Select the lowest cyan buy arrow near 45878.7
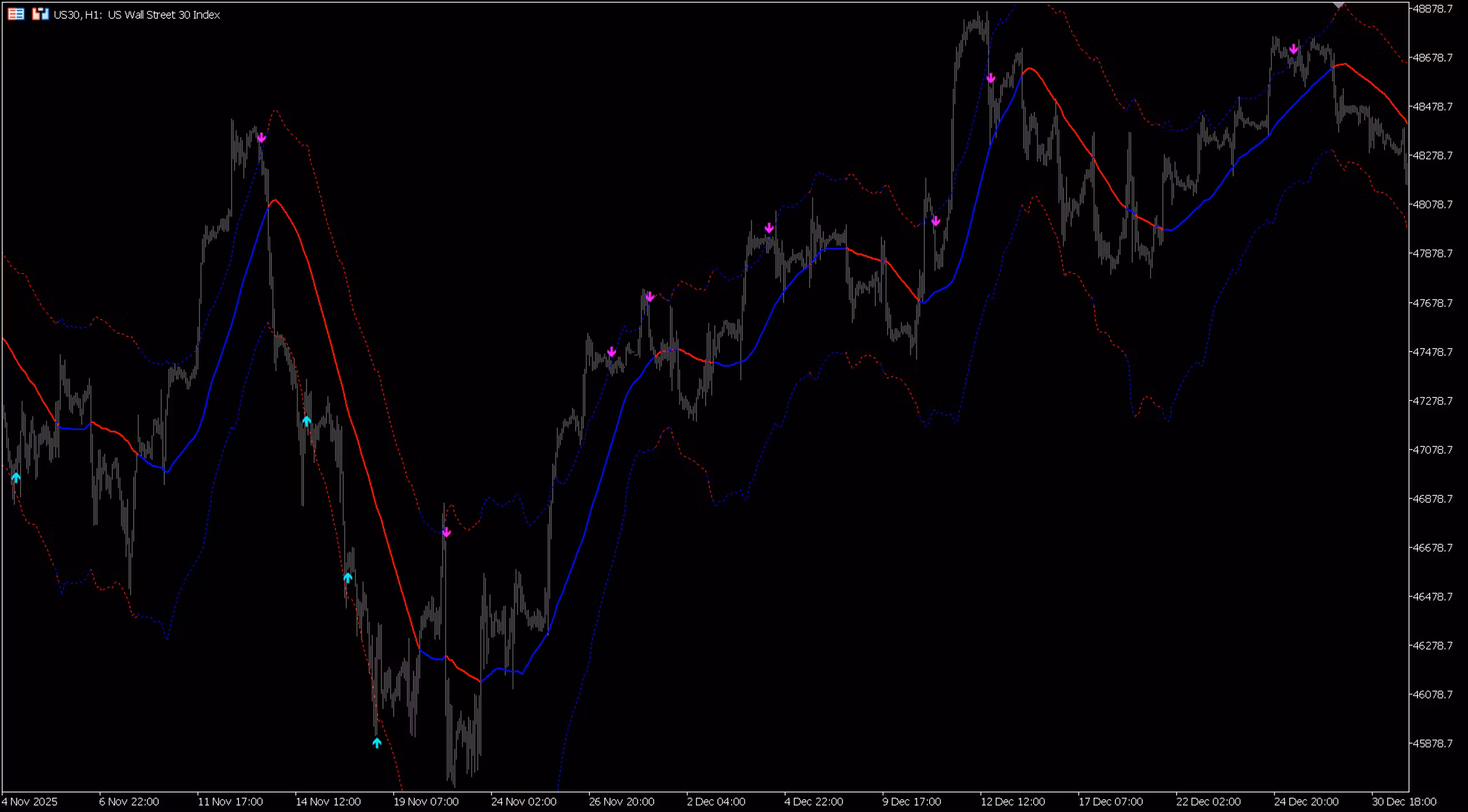Viewport: 1468px width, 812px height. 377,743
